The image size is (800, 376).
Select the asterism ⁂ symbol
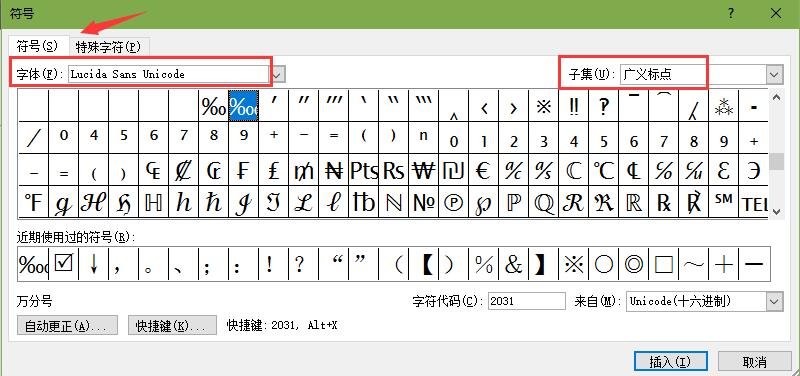pyautogui.click(x=723, y=106)
